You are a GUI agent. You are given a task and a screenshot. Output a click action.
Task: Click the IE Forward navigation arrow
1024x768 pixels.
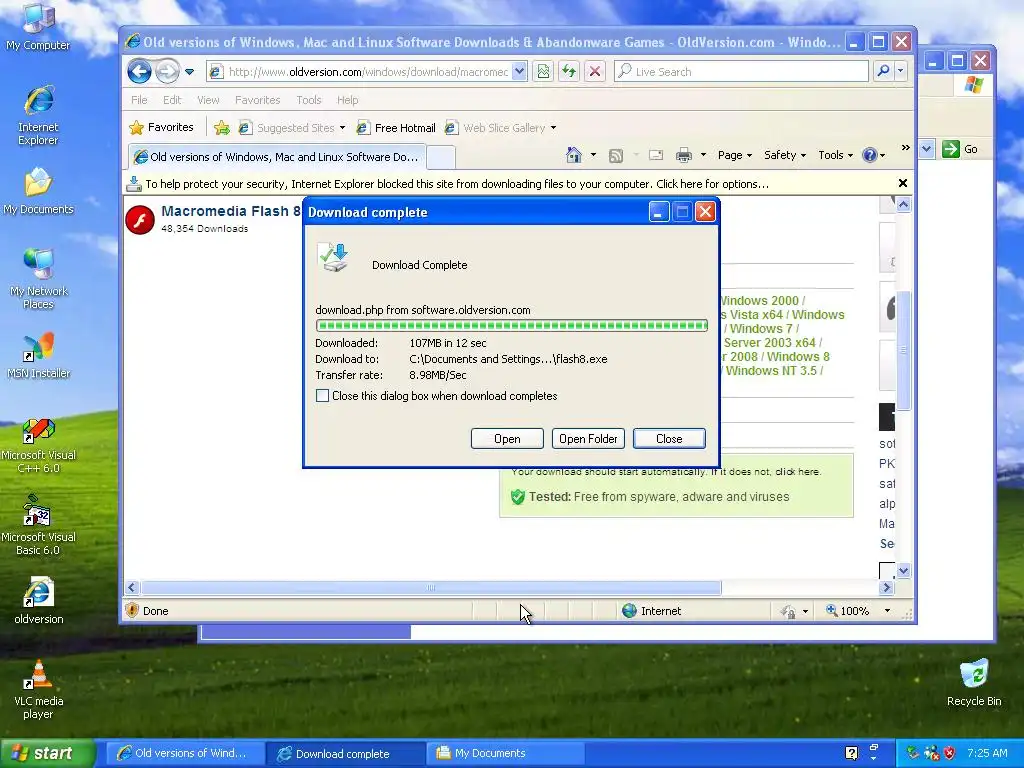(167, 71)
